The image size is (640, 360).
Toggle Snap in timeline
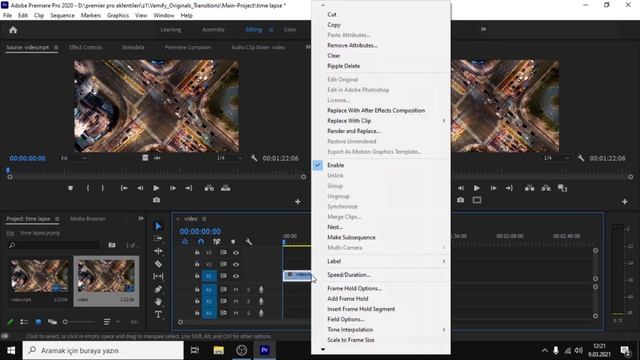point(201,242)
